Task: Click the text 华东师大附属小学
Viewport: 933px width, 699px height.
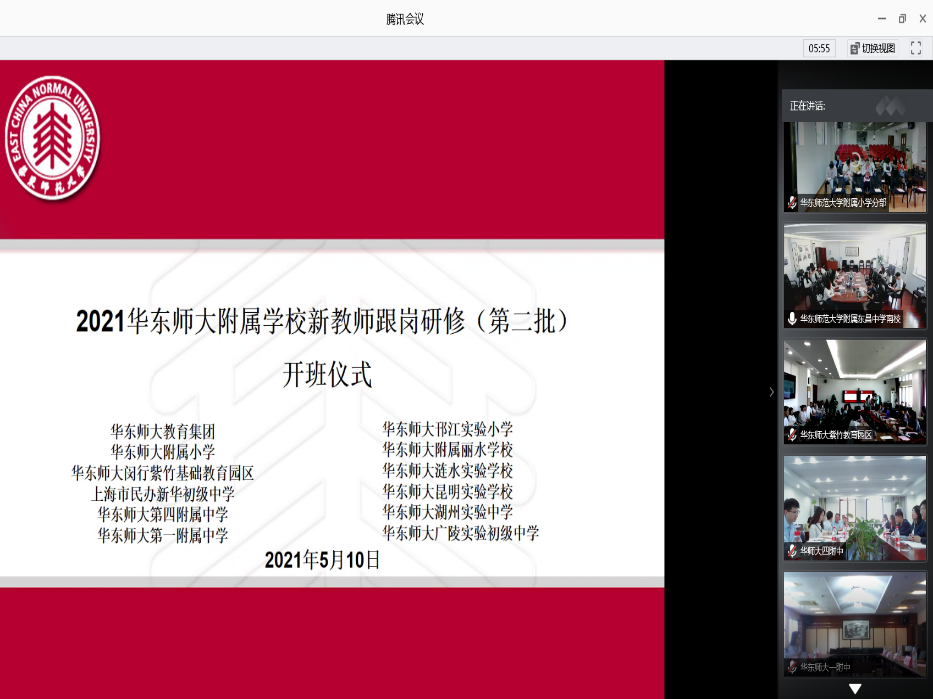Action: pyautogui.click(x=162, y=452)
